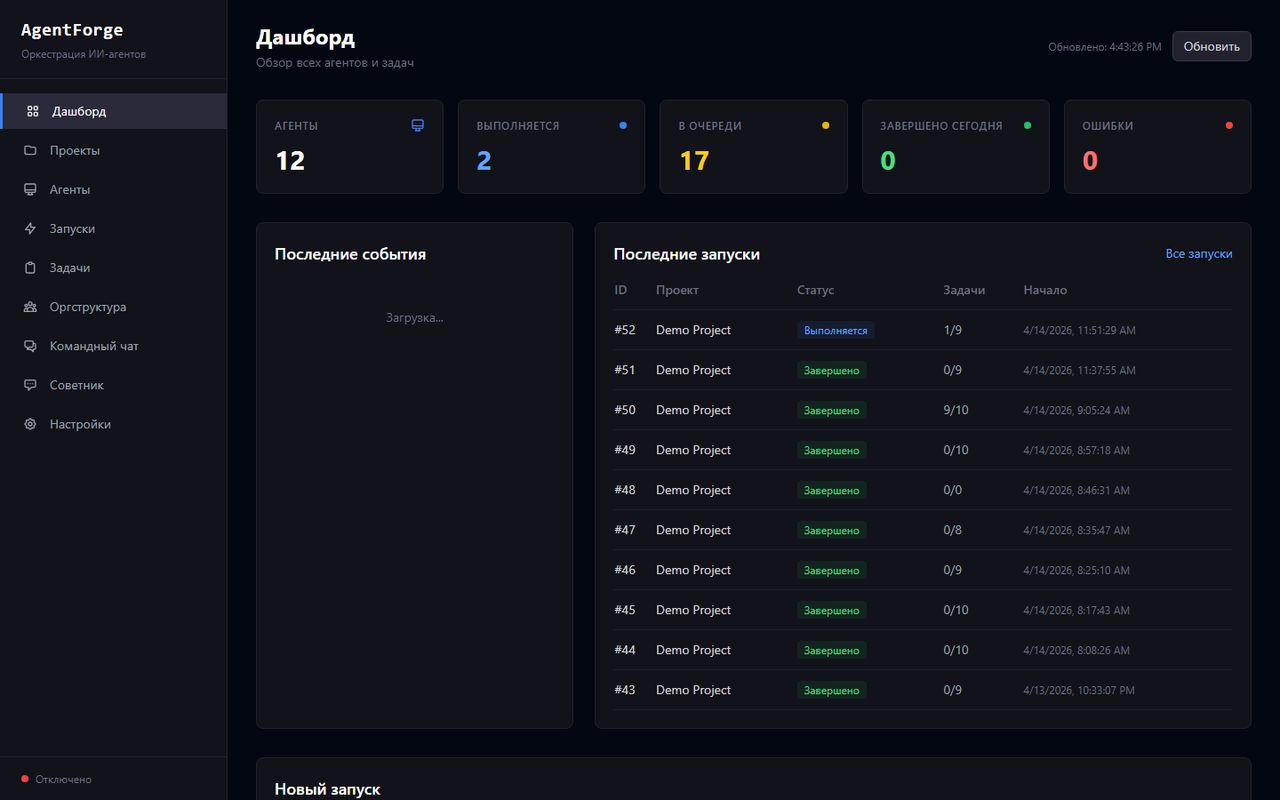Image resolution: width=1280 pixels, height=800 pixels.
Task: Click the Советник message icon
Action: coord(30,385)
